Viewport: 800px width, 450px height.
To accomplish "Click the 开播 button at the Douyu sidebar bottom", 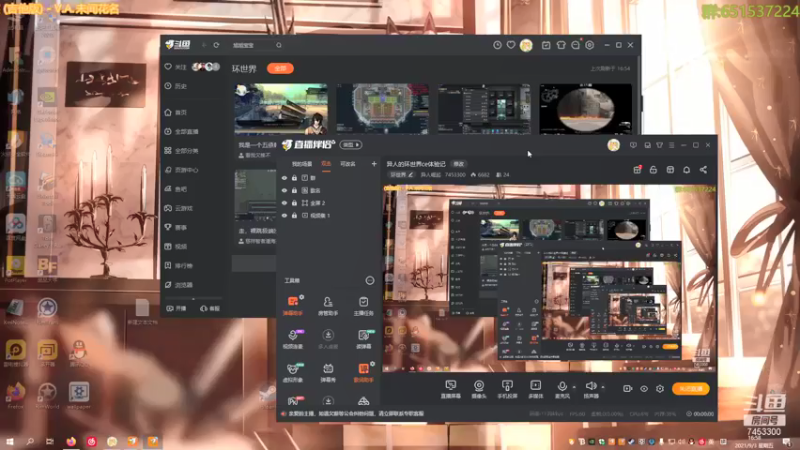I will [x=177, y=308].
